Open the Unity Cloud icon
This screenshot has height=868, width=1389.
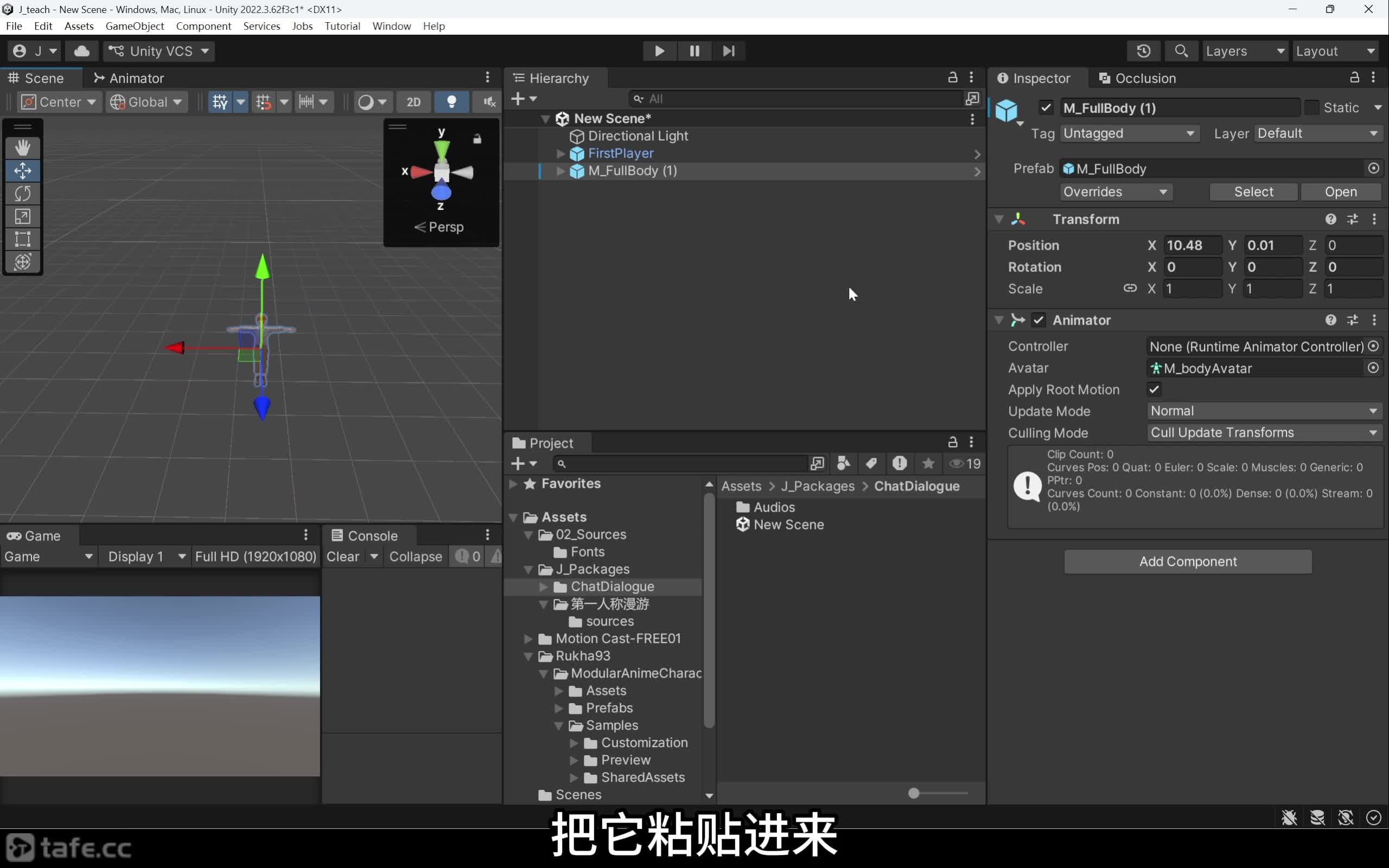[x=81, y=51]
